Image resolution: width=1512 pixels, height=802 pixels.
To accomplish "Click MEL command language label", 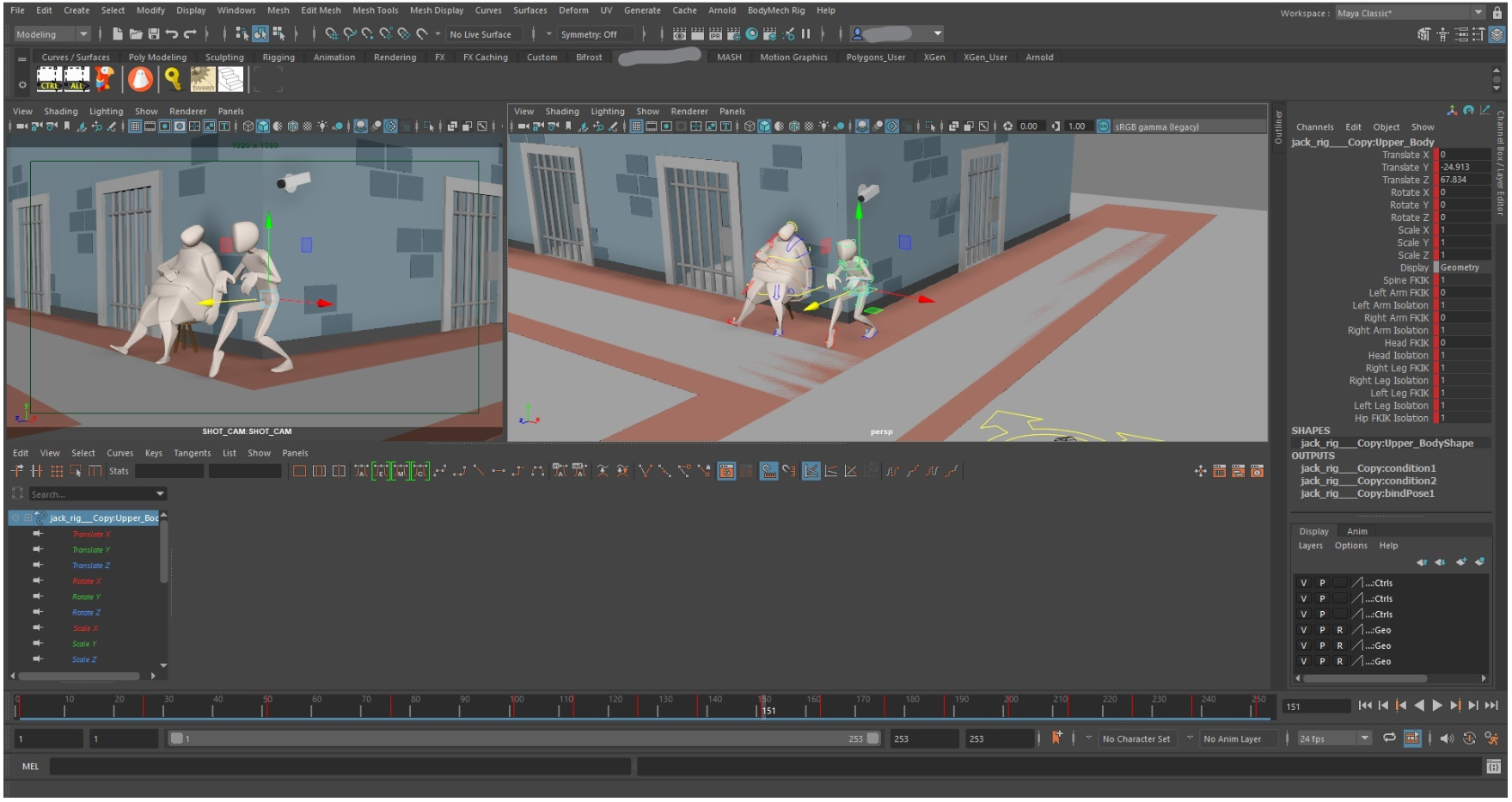I will [x=30, y=767].
